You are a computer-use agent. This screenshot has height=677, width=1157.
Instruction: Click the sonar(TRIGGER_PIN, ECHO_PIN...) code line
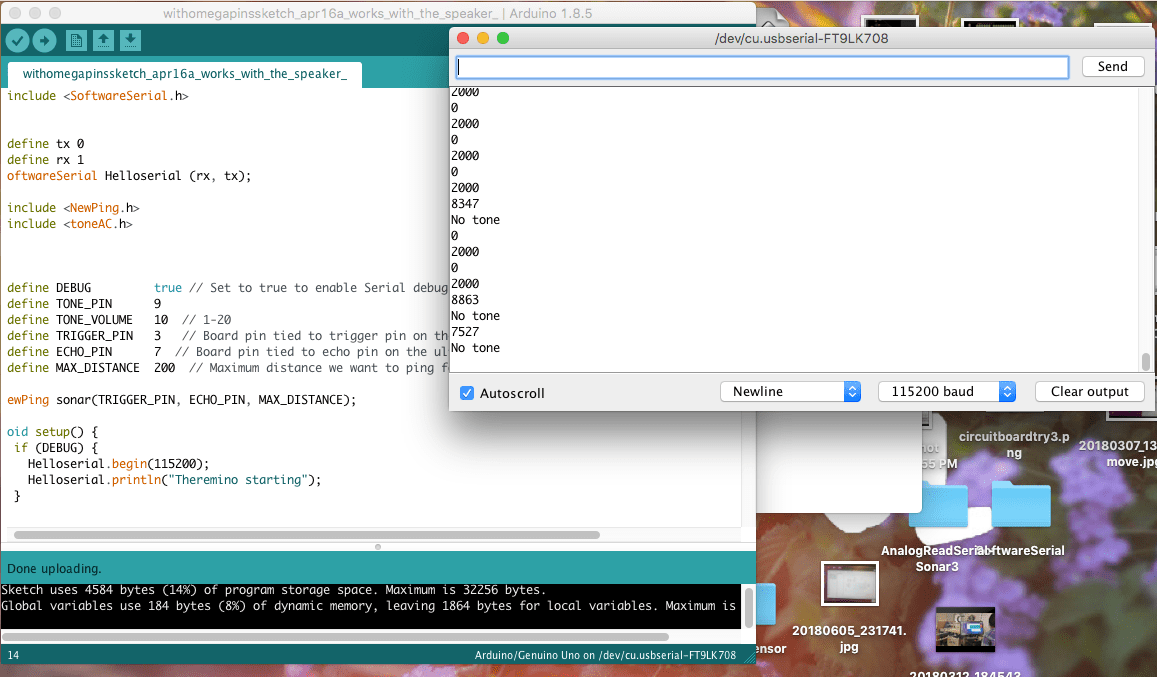point(182,399)
